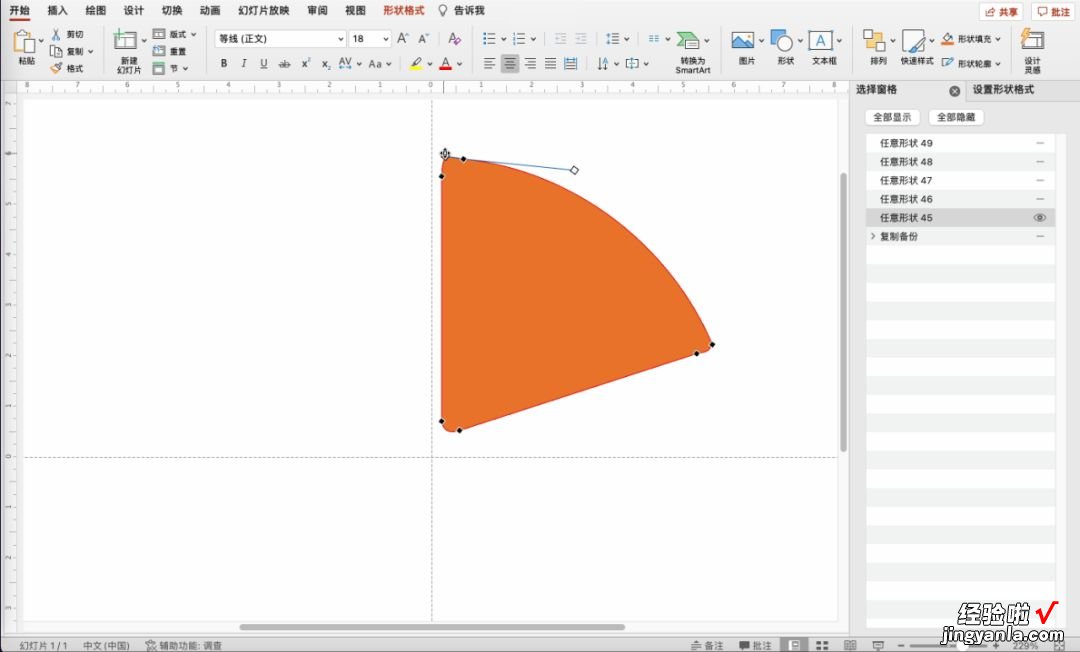The image size is (1080, 652).
Task: Increase font size with larger A icon
Action: (403, 39)
